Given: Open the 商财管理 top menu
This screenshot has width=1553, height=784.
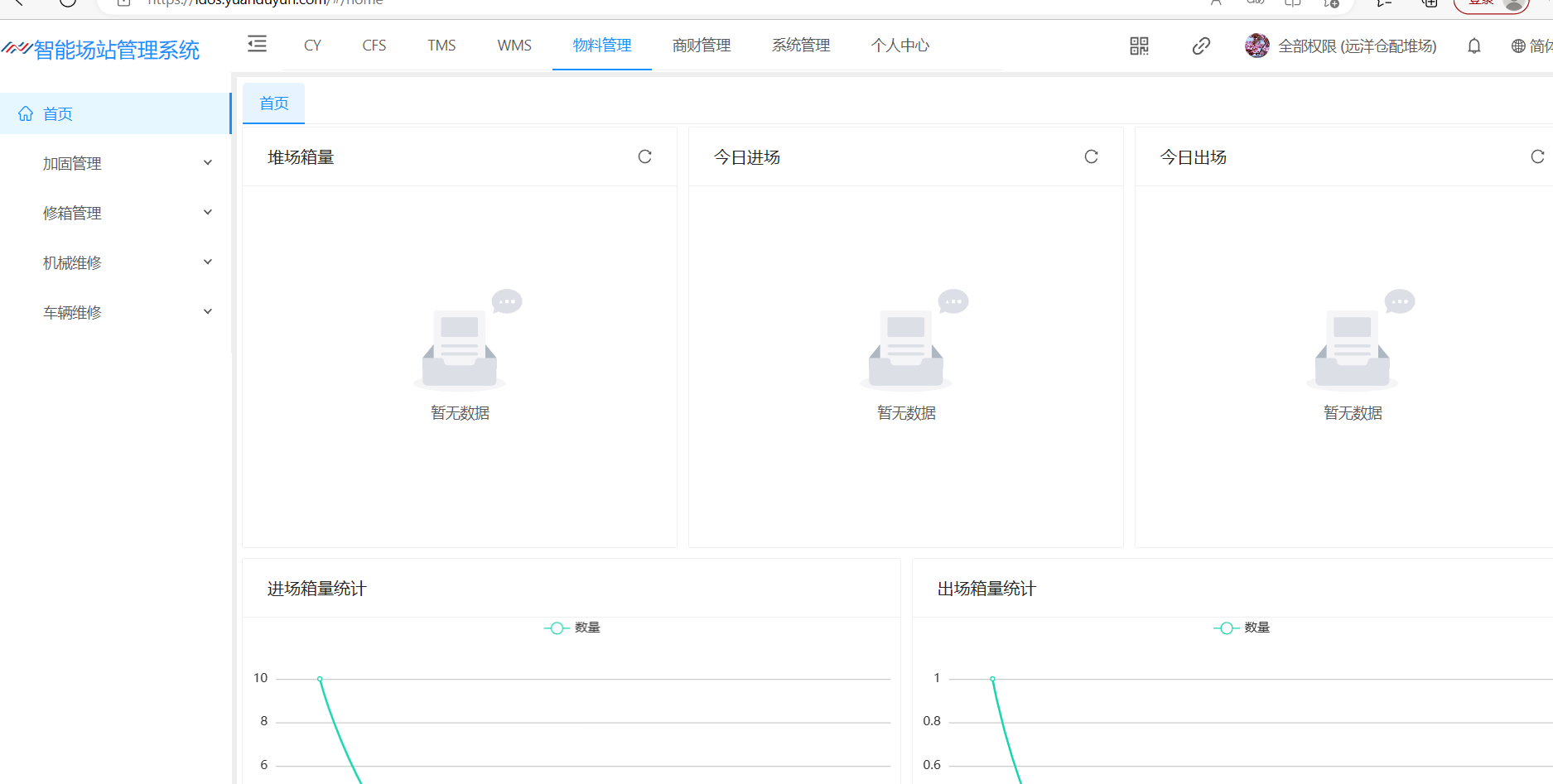Looking at the screenshot, I should (x=702, y=46).
